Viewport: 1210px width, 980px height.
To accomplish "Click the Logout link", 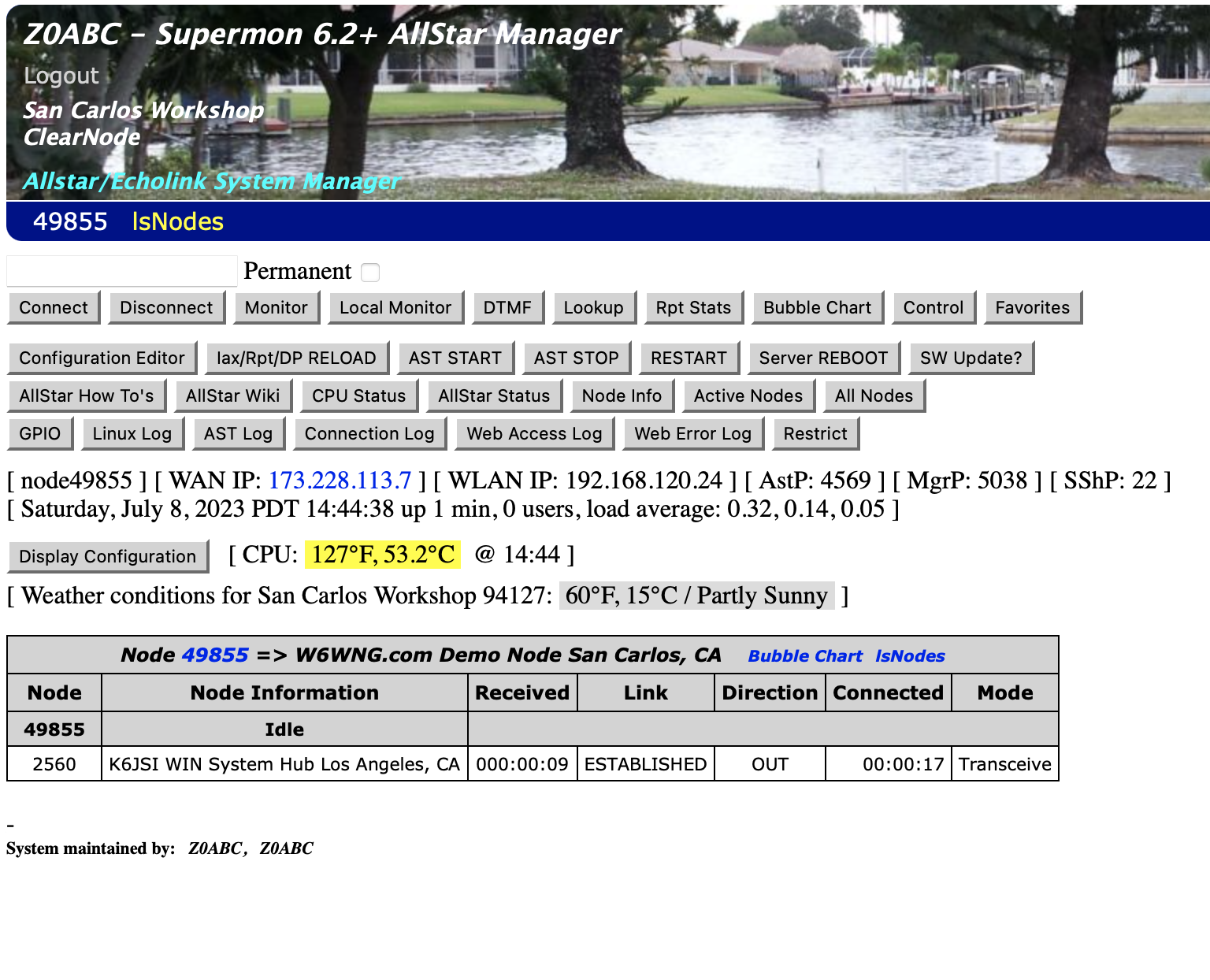I will [61, 76].
